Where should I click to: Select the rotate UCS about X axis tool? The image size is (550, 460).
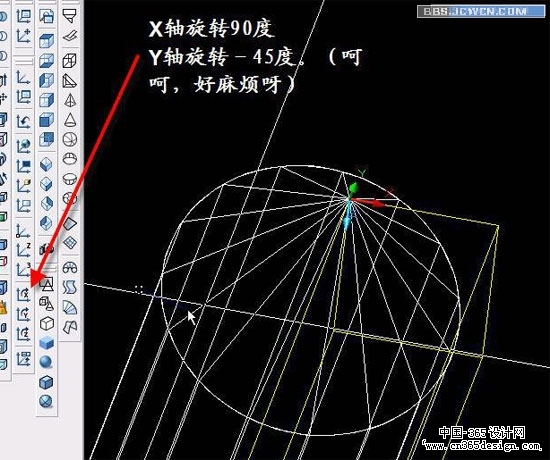pyautogui.click(x=24, y=294)
